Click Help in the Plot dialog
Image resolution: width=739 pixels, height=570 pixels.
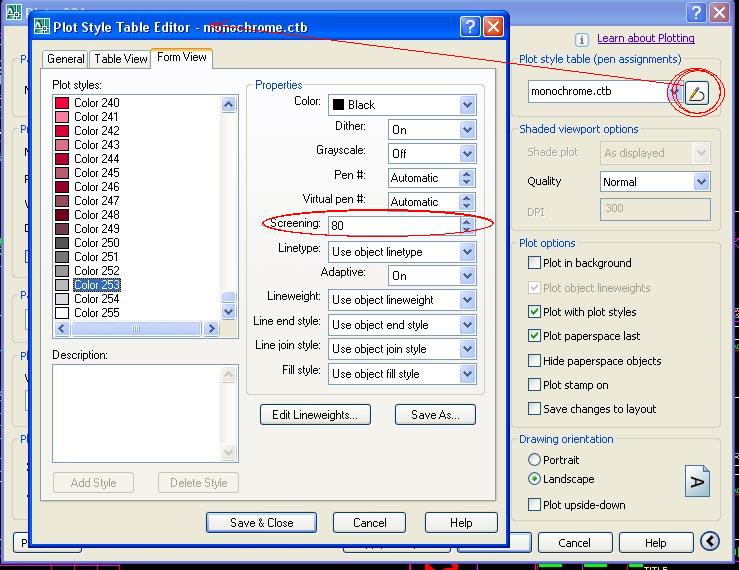656,543
